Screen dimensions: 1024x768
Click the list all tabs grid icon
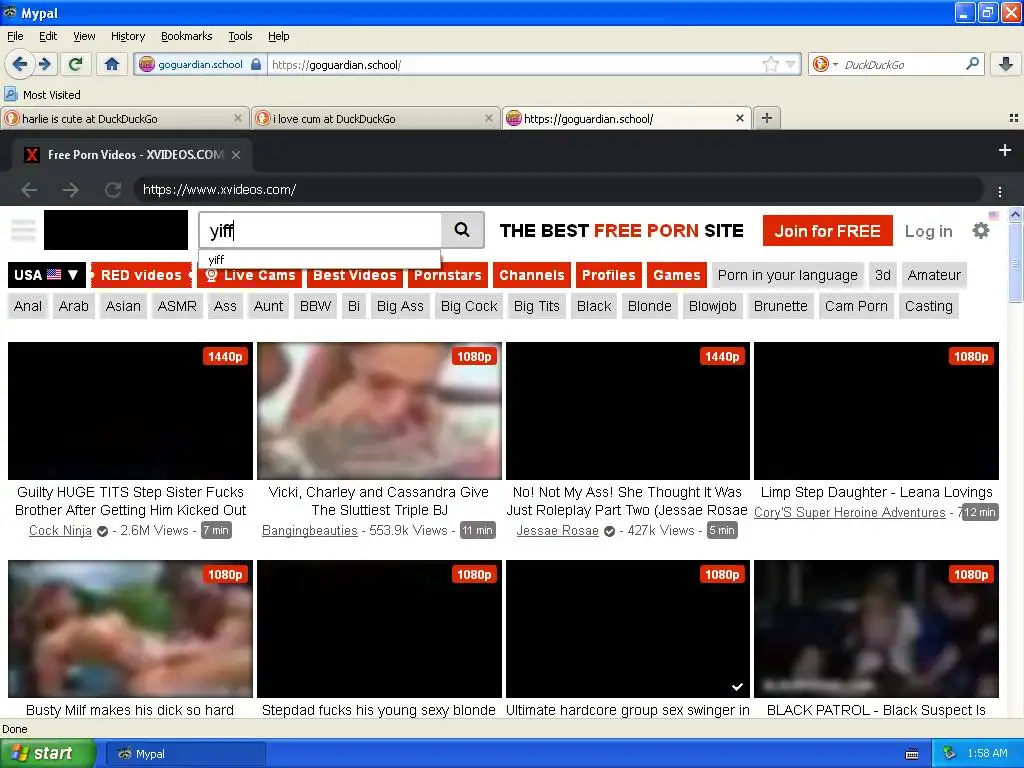(1014, 118)
